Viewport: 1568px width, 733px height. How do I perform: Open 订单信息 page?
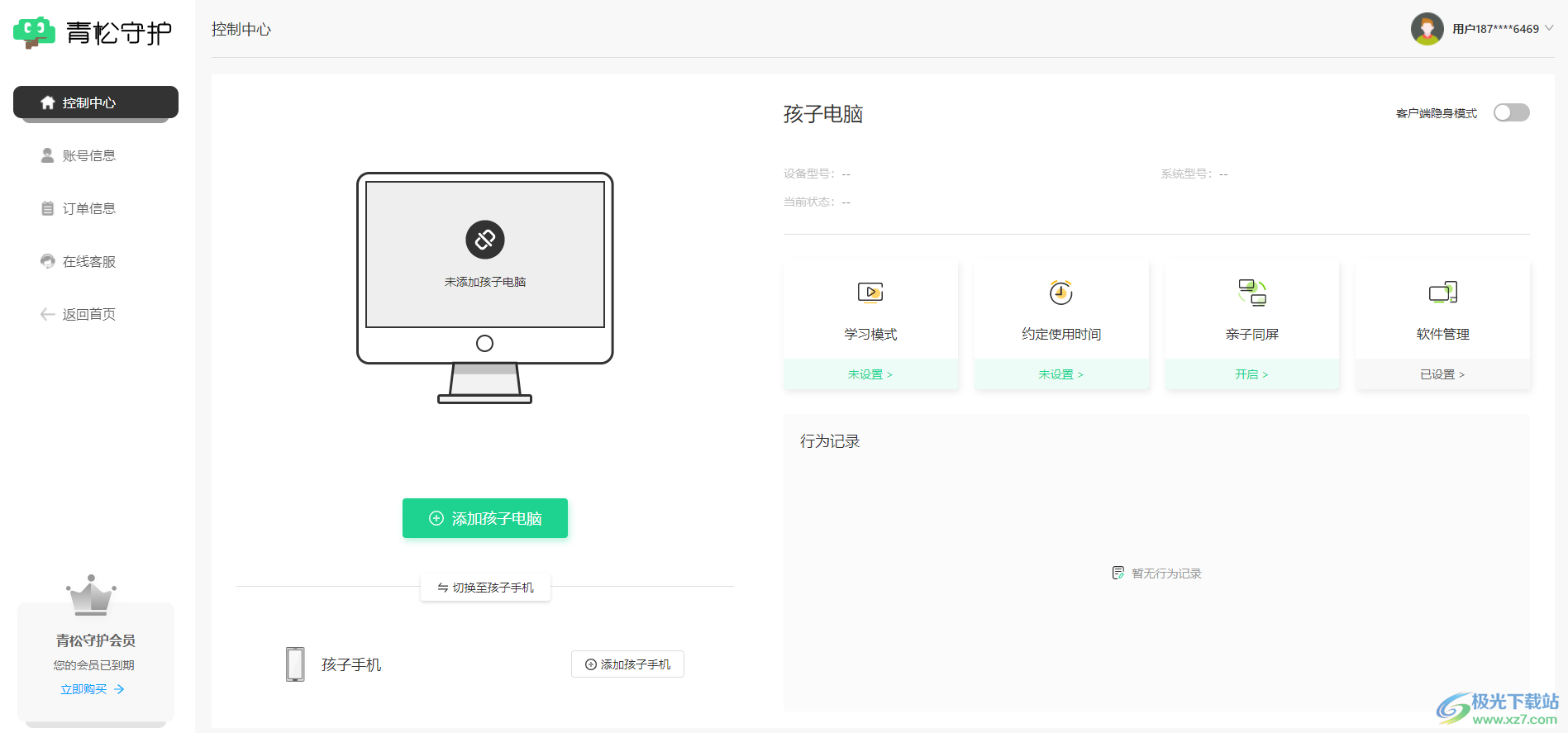pos(89,208)
